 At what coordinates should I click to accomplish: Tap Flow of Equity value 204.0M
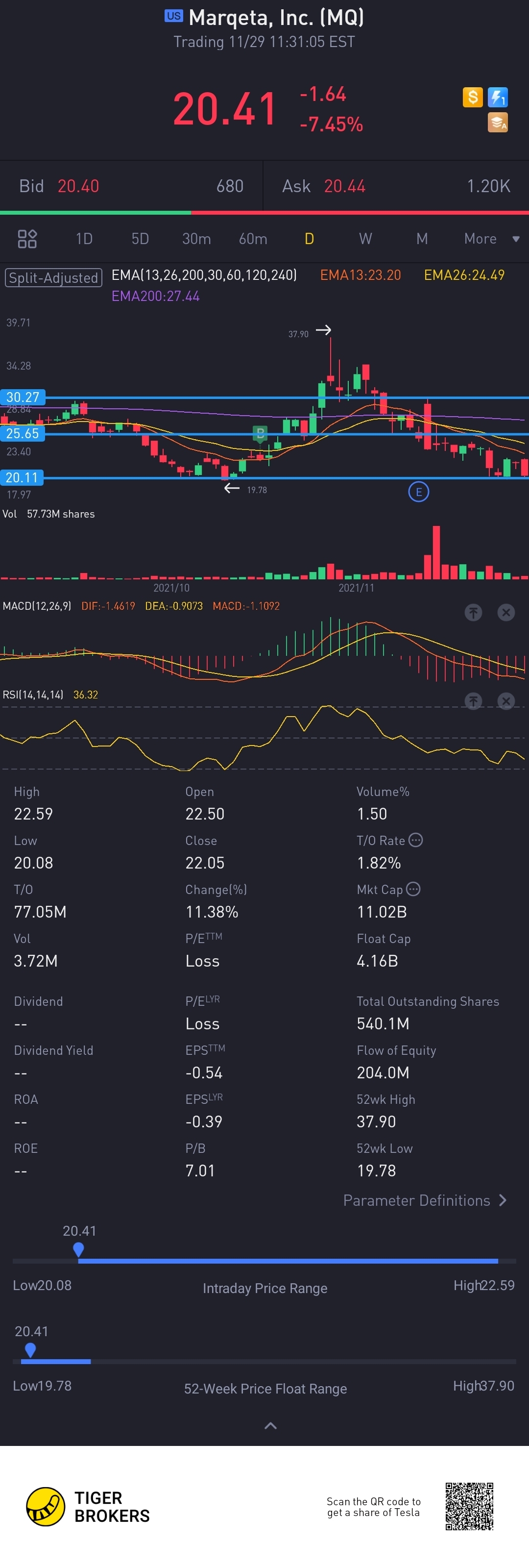coord(383,1072)
